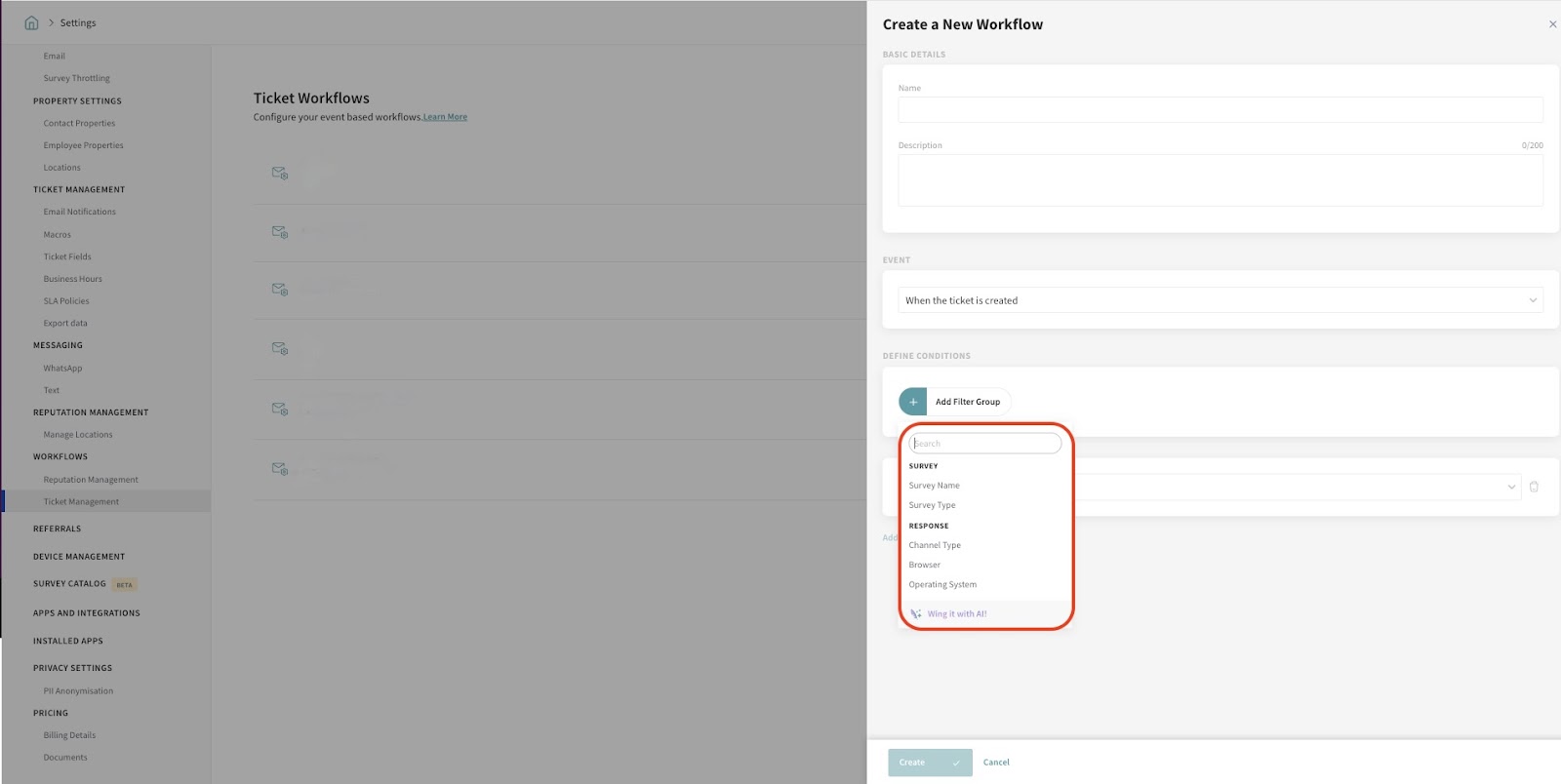
Task: Click the Cancel link
Action: pos(996,763)
